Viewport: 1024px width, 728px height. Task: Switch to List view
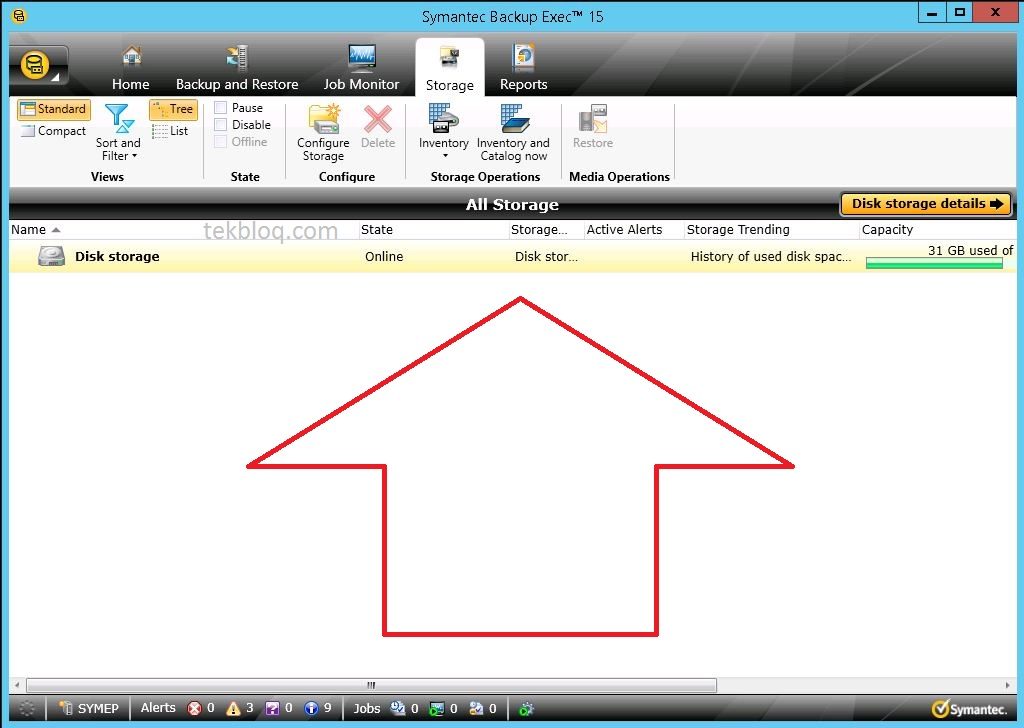click(170, 131)
